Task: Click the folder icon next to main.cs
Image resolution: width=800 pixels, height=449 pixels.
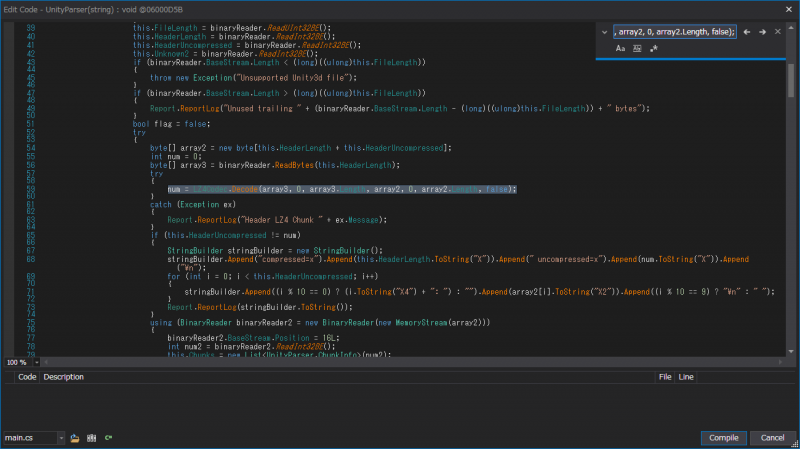Action: [x=75, y=438]
